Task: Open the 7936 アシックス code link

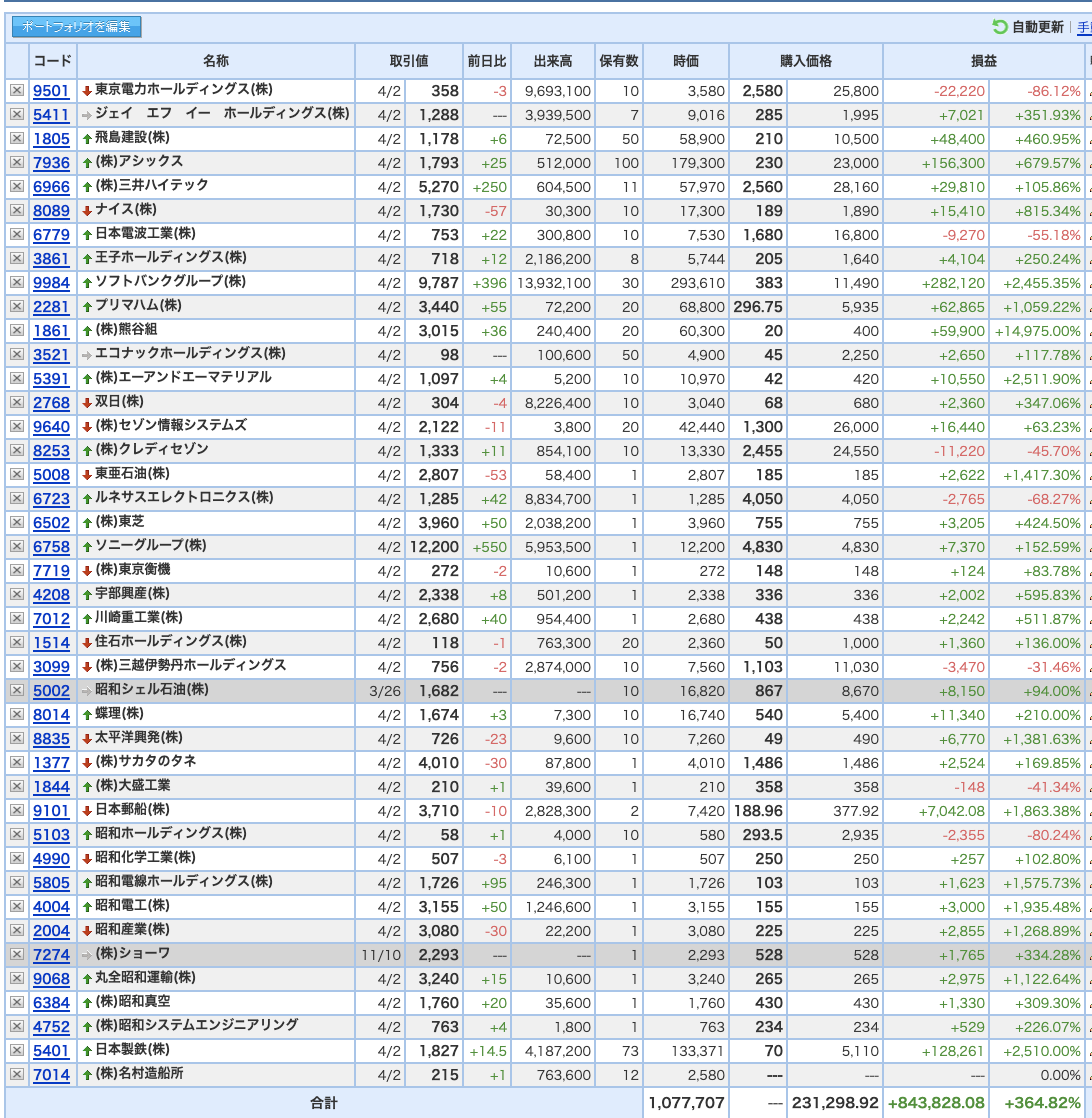Action: (51, 163)
